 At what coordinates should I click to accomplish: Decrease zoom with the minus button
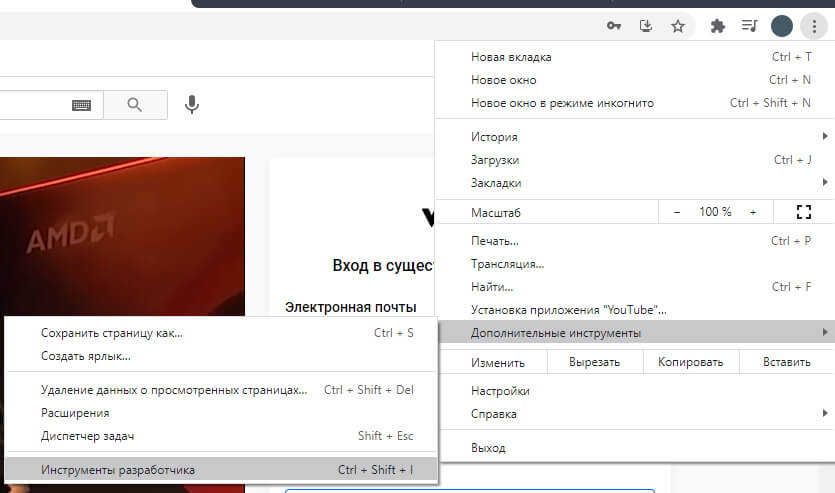coord(677,212)
